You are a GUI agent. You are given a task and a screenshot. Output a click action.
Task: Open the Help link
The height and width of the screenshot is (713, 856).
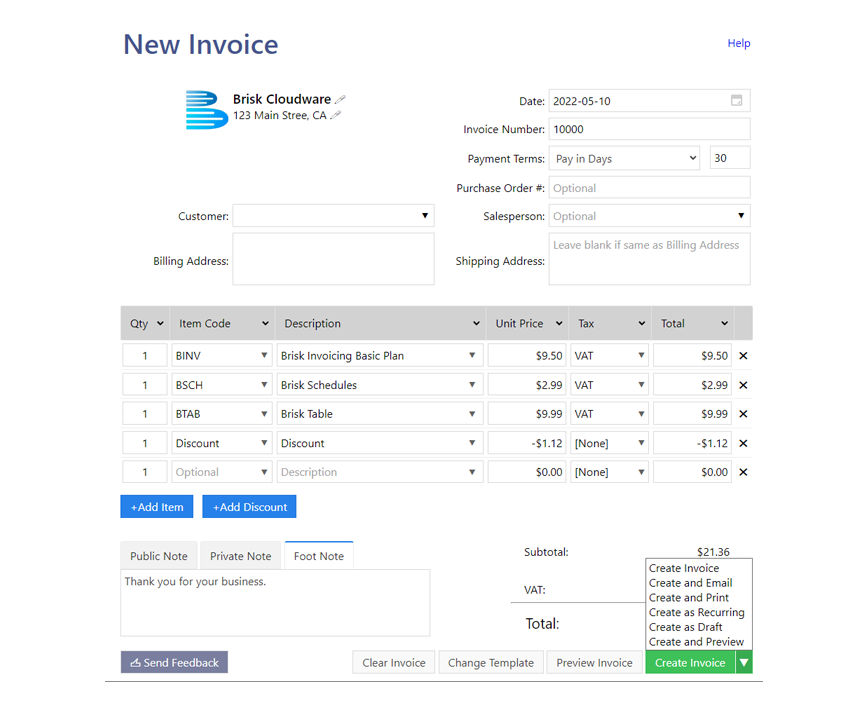pyautogui.click(x=739, y=43)
